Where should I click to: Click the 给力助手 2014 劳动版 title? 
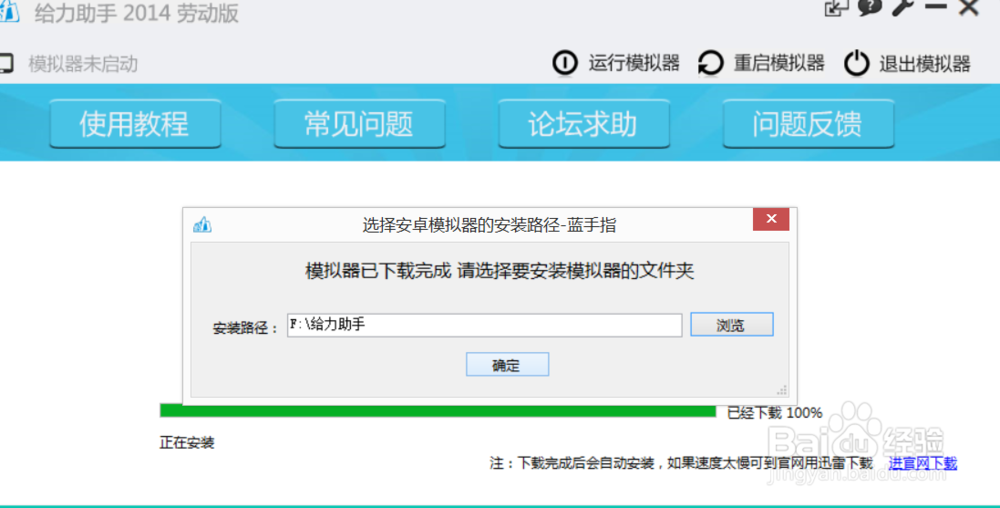136,13
